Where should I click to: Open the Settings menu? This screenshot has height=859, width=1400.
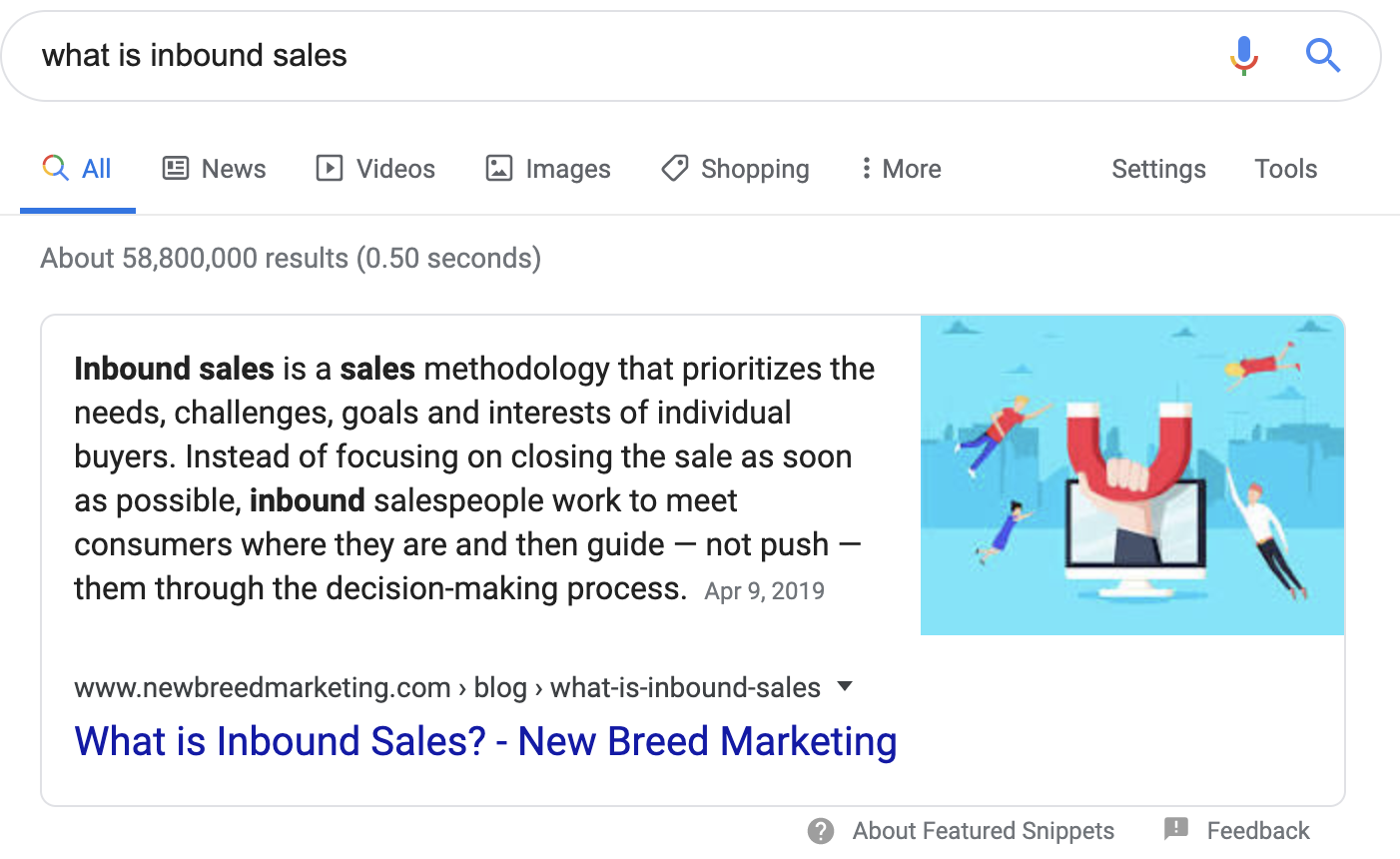point(1158,169)
